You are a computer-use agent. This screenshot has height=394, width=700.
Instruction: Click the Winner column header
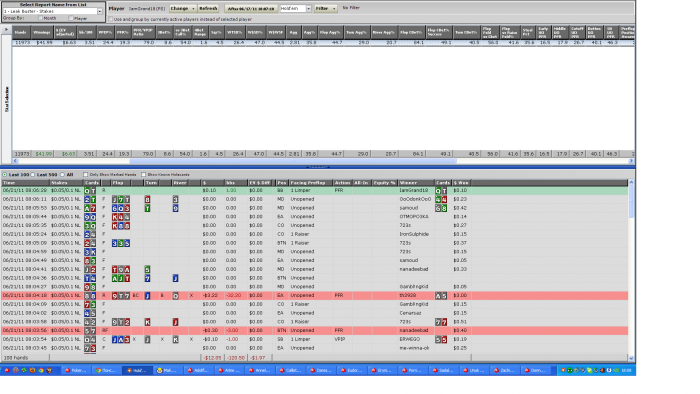pyautogui.click(x=416, y=182)
